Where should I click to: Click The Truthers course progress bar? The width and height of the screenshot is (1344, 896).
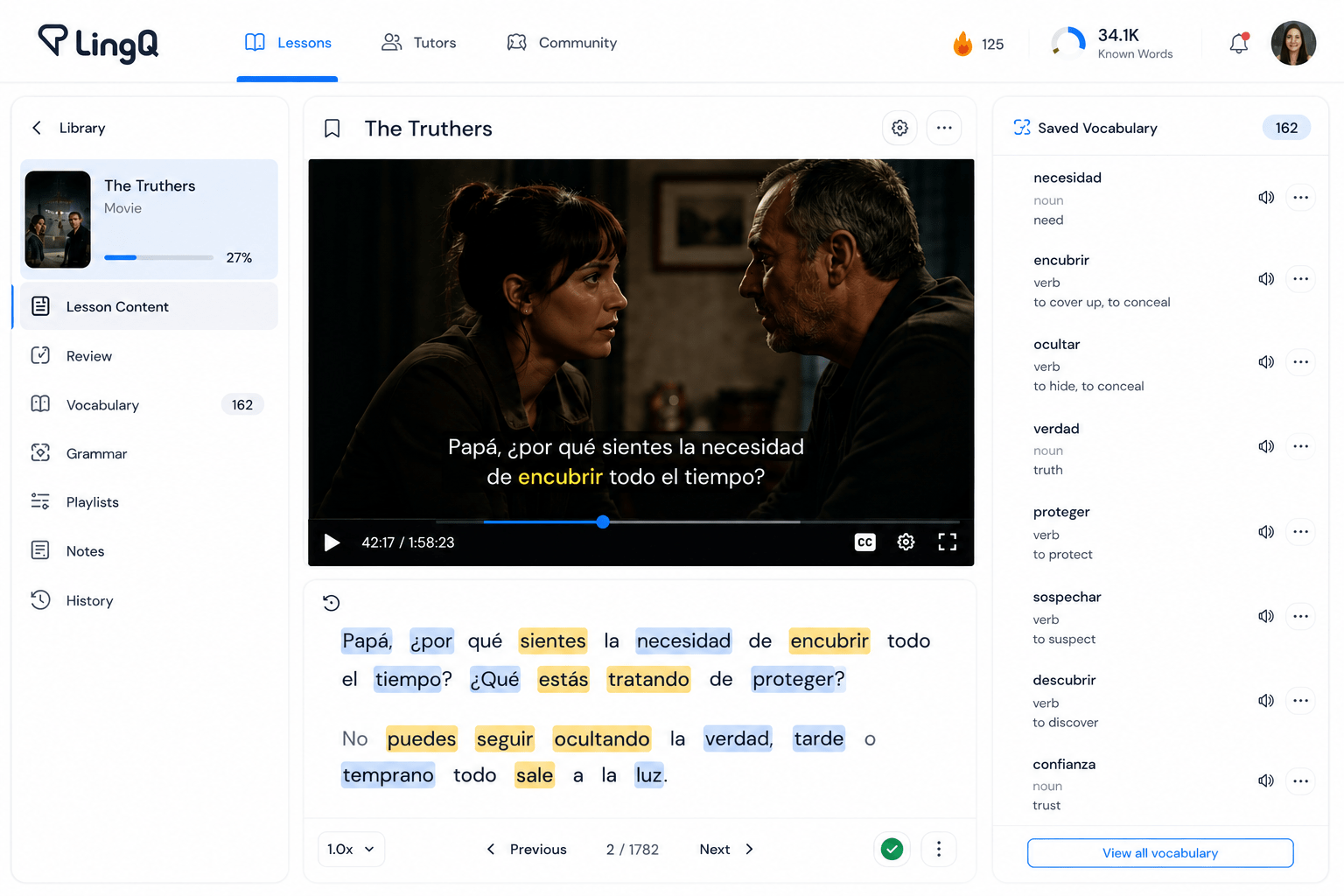[158, 257]
